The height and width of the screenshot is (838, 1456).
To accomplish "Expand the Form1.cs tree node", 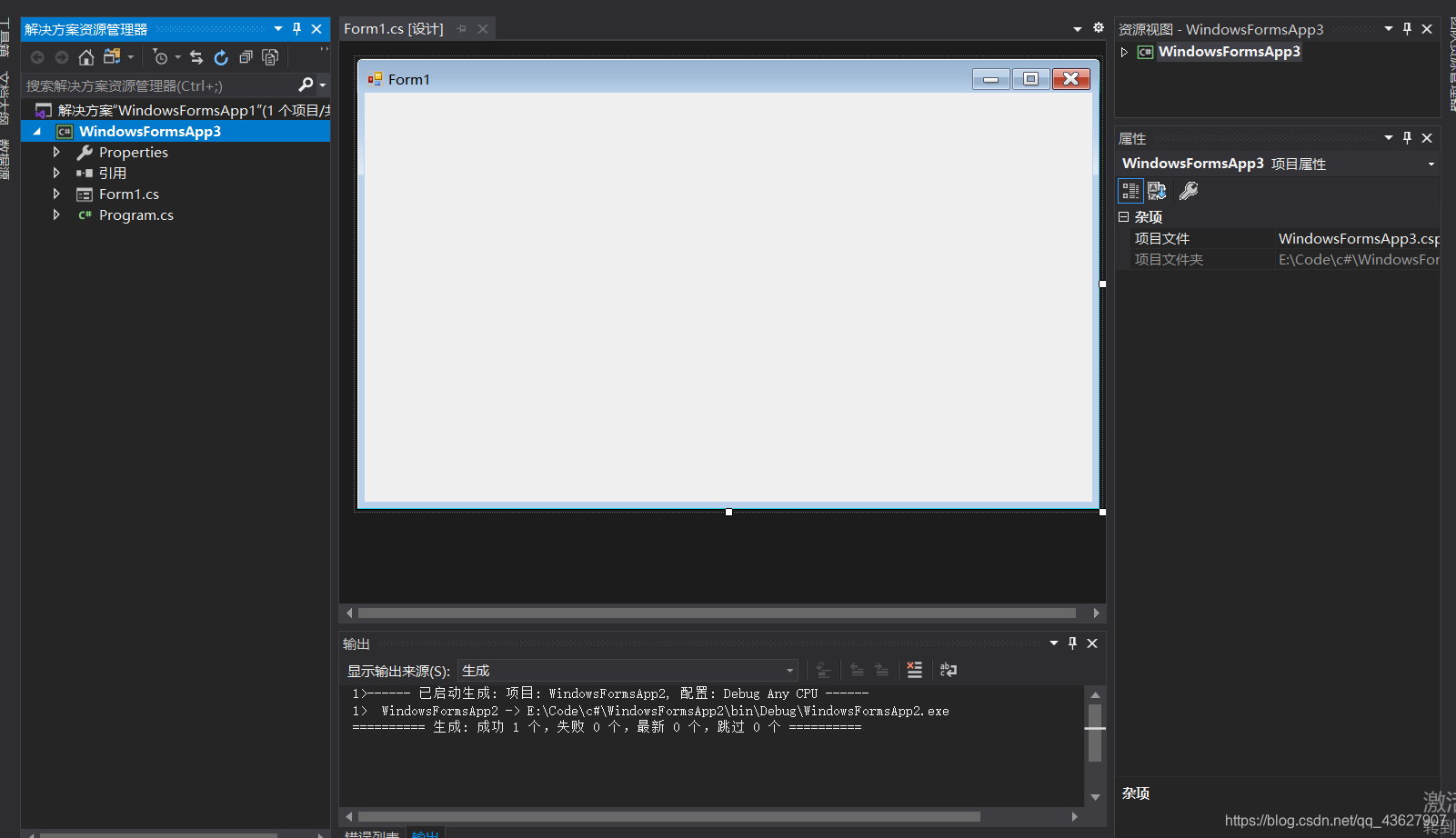I will tap(56, 194).
